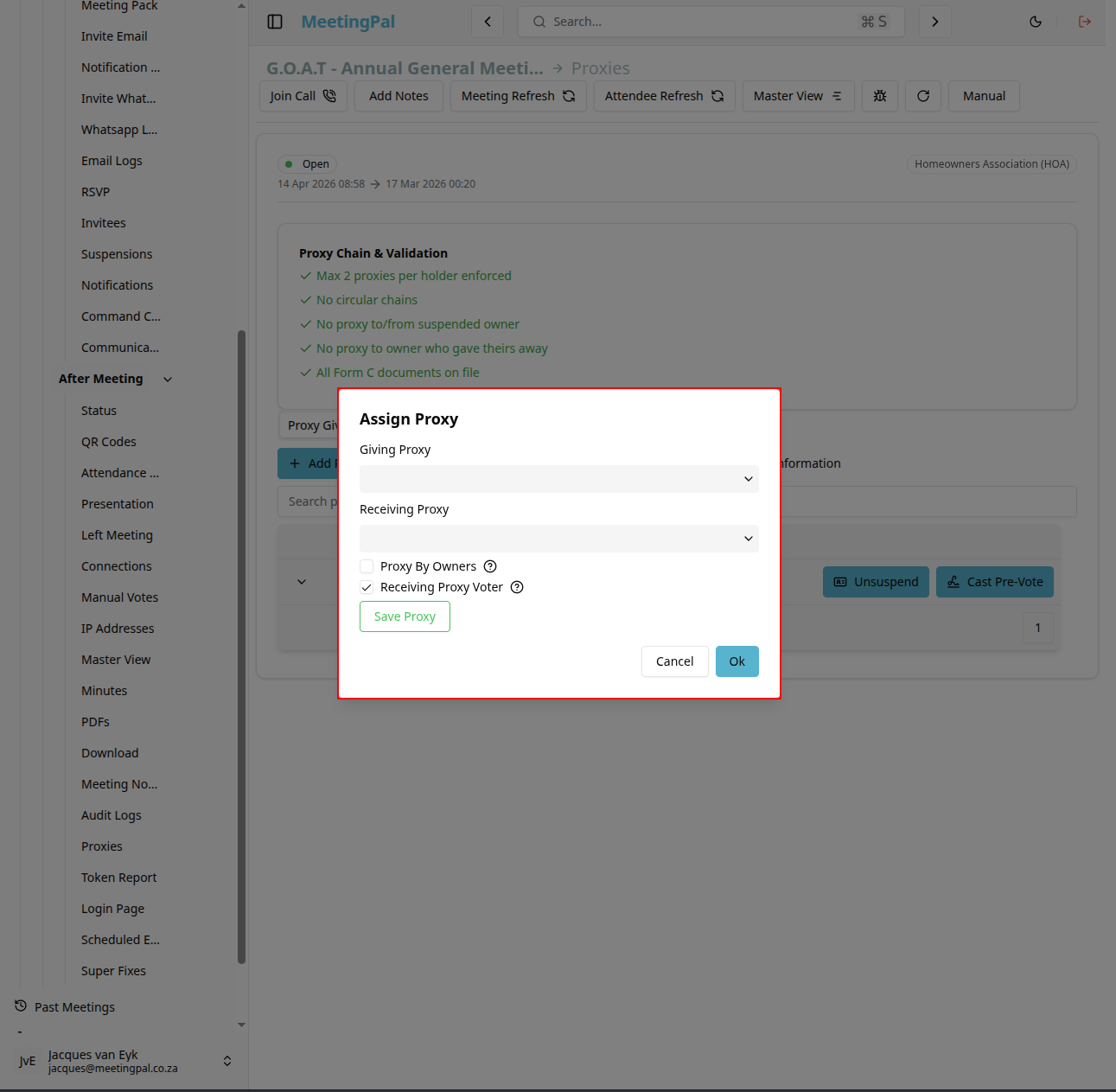The height and width of the screenshot is (1092, 1116).
Task: Open the user account switcher chevrons
Action: tap(227, 1061)
